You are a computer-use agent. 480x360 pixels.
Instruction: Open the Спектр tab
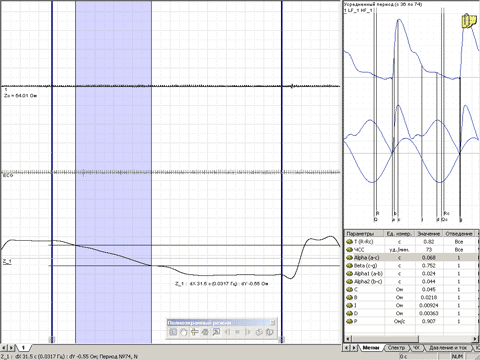point(396,348)
